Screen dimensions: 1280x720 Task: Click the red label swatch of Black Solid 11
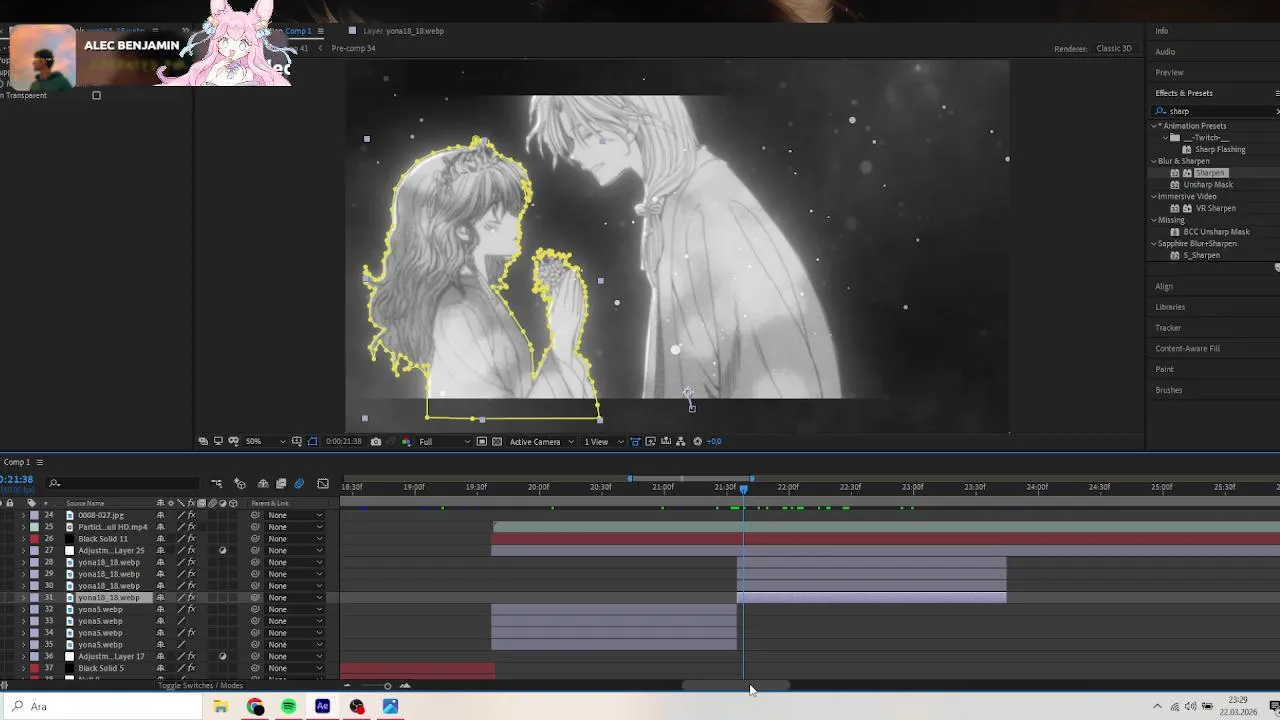(34, 539)
